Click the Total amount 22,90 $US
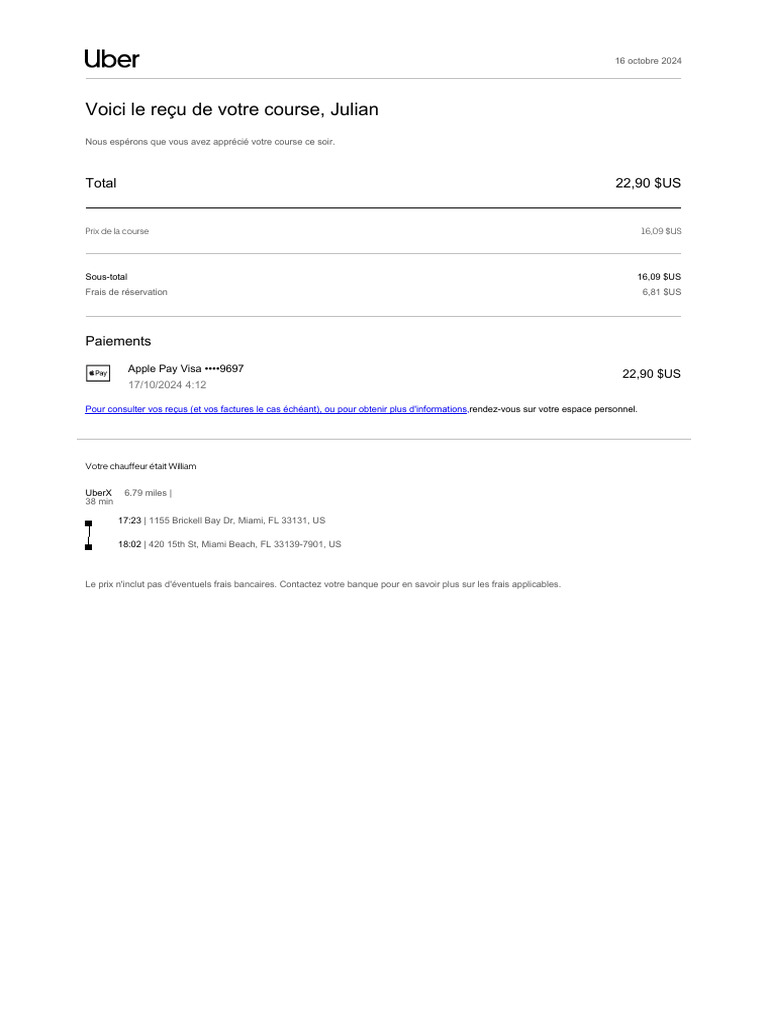Screen dimensions: 768x1024 click(648, 183)
